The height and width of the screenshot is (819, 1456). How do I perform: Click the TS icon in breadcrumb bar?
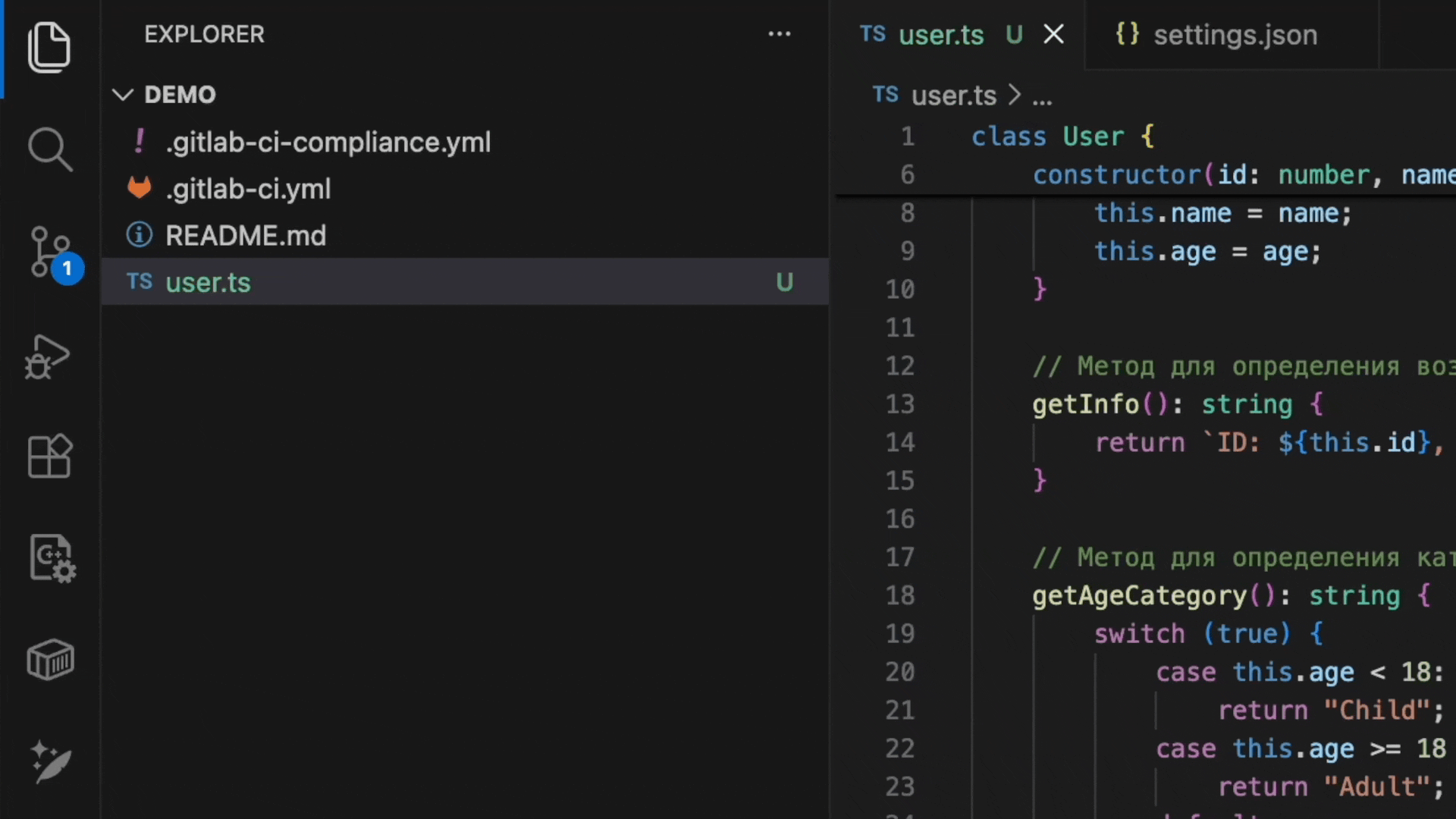click(886, 95)
